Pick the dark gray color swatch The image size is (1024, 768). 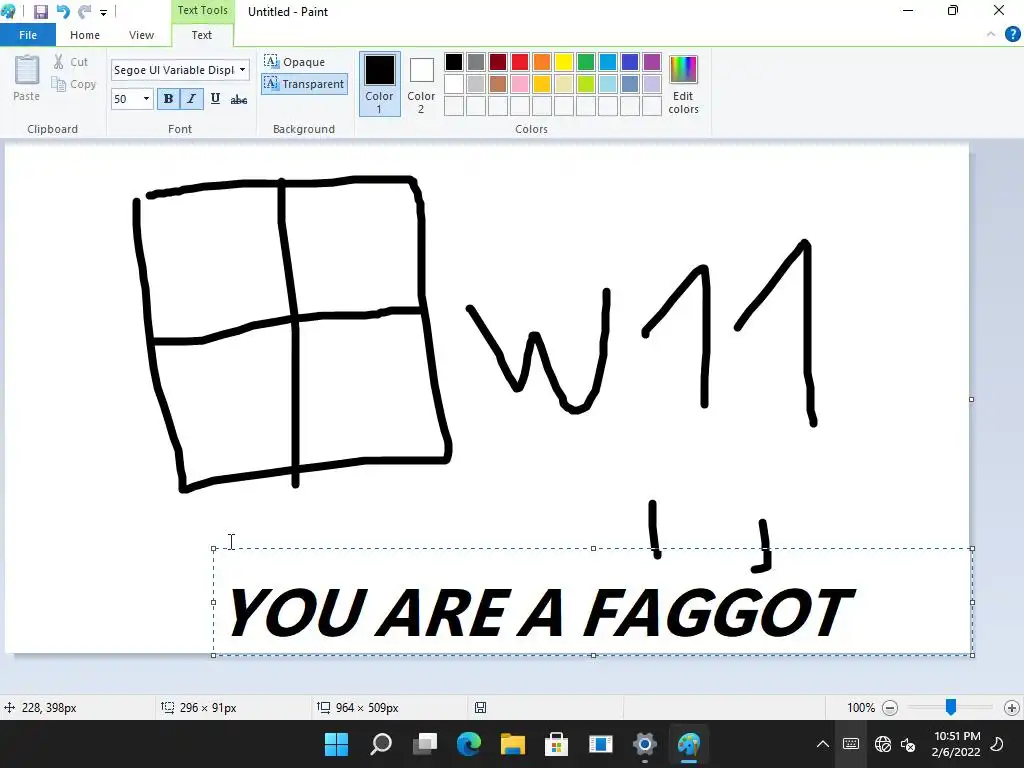click(x=476, y=62)
